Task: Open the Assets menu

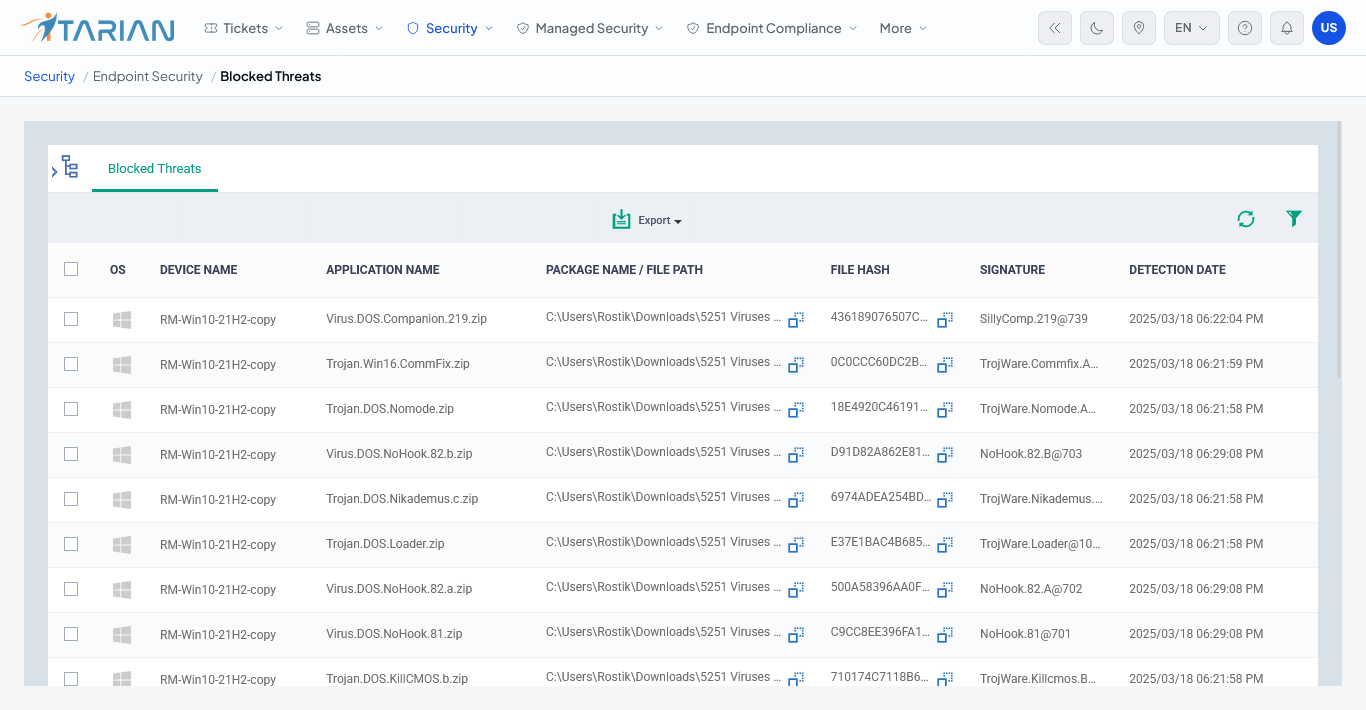Action: click(x=345, y=28)
